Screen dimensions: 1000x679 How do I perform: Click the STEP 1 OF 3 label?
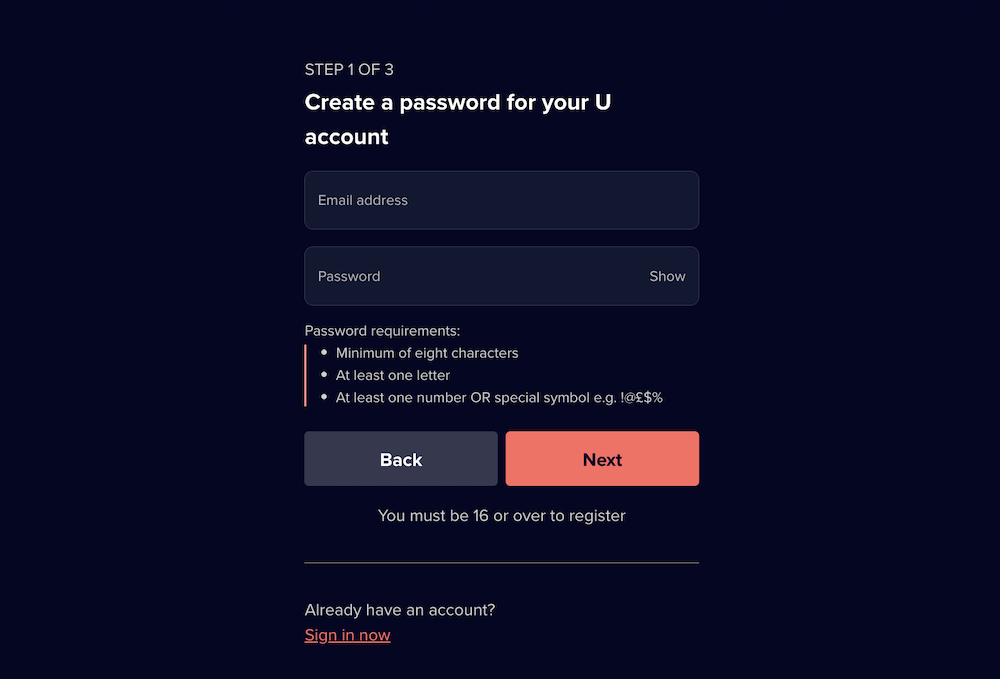pos(349,69)
